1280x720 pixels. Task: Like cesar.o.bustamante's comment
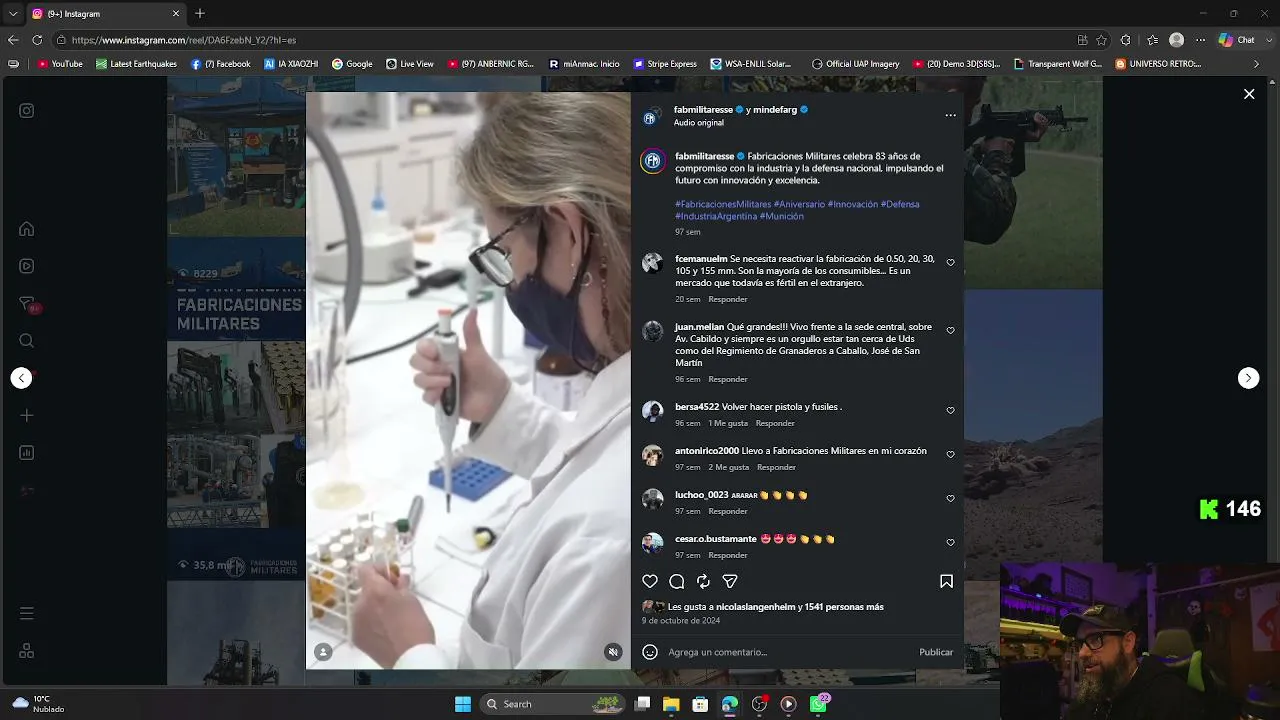pos(950,543)
